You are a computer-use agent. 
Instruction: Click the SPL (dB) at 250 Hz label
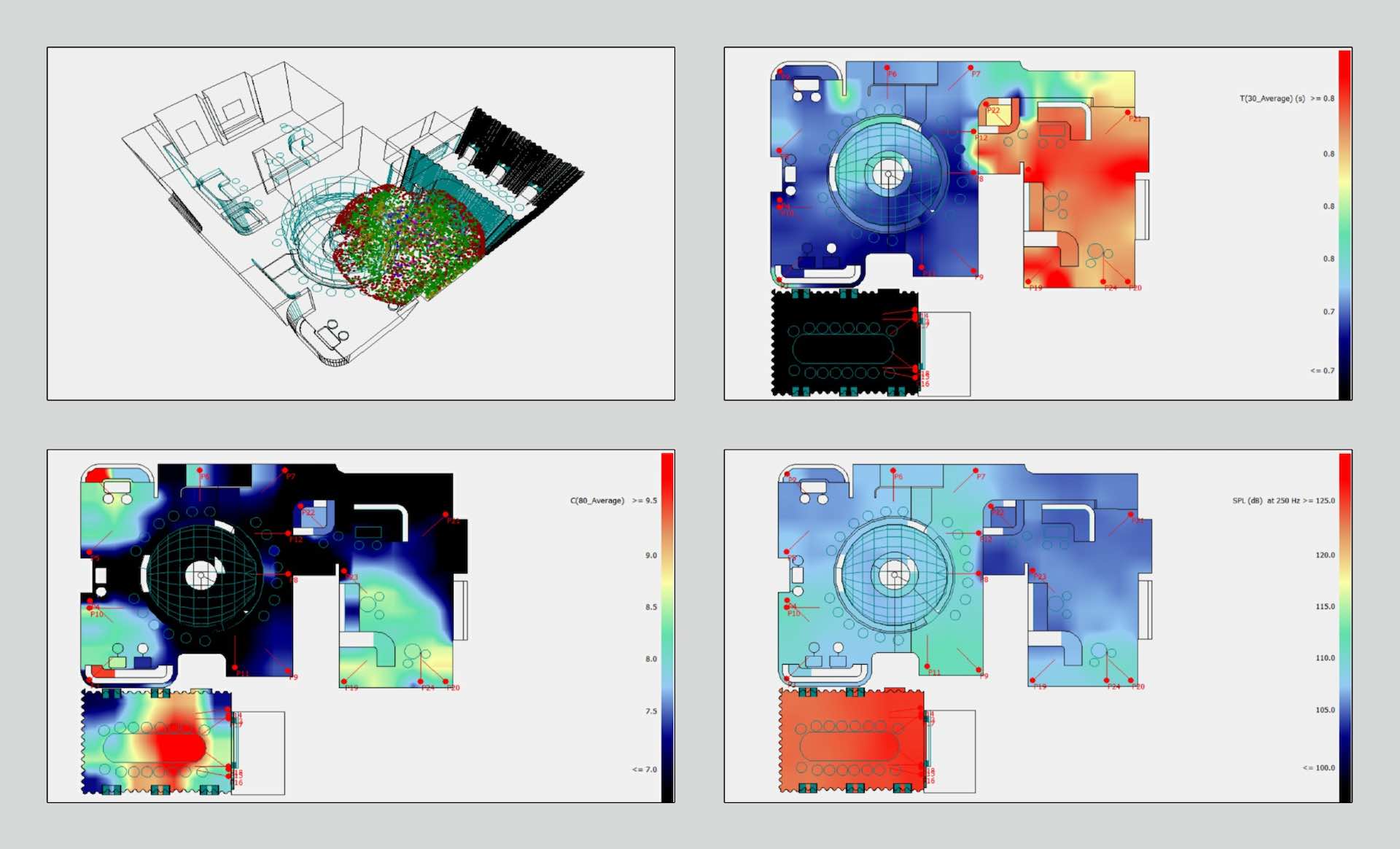pos(1266,501)
